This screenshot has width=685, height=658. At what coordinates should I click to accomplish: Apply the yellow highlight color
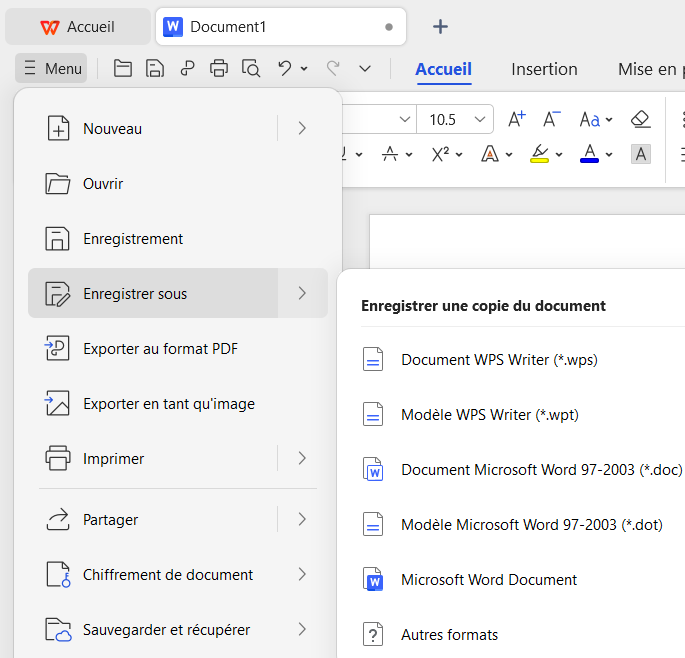pos(539,154)
